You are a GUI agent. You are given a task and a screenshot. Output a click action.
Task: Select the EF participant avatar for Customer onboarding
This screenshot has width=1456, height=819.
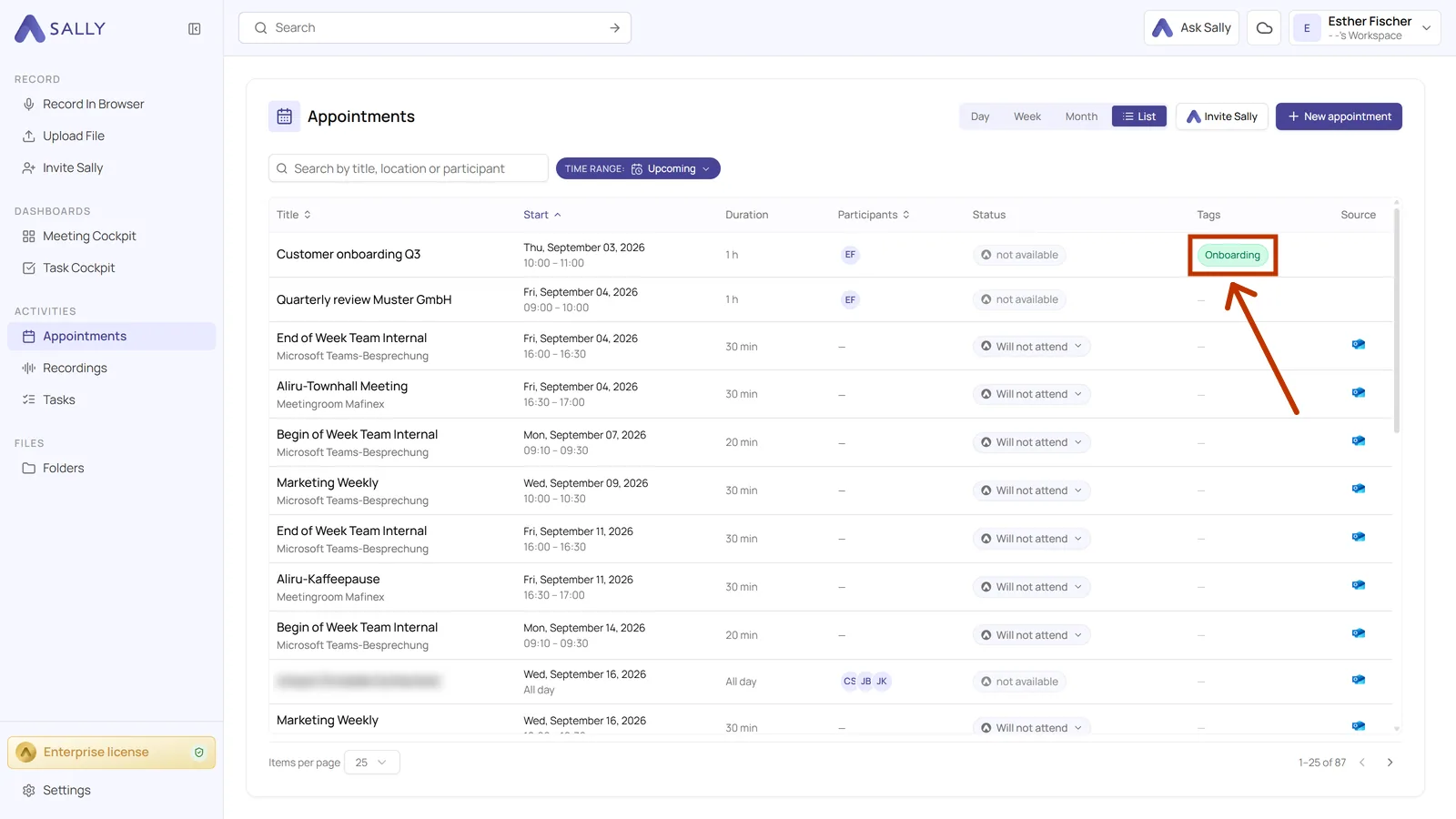tap(850, 255)
